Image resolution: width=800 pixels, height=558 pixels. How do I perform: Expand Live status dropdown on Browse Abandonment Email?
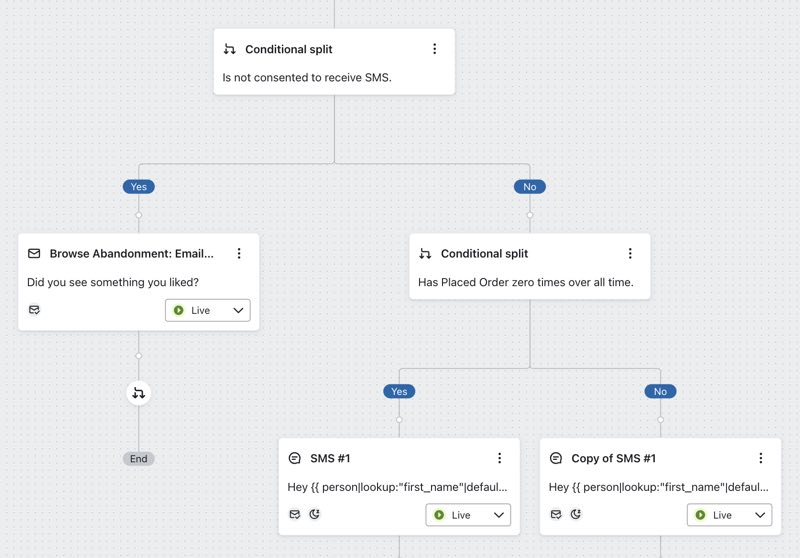point(208,311)
